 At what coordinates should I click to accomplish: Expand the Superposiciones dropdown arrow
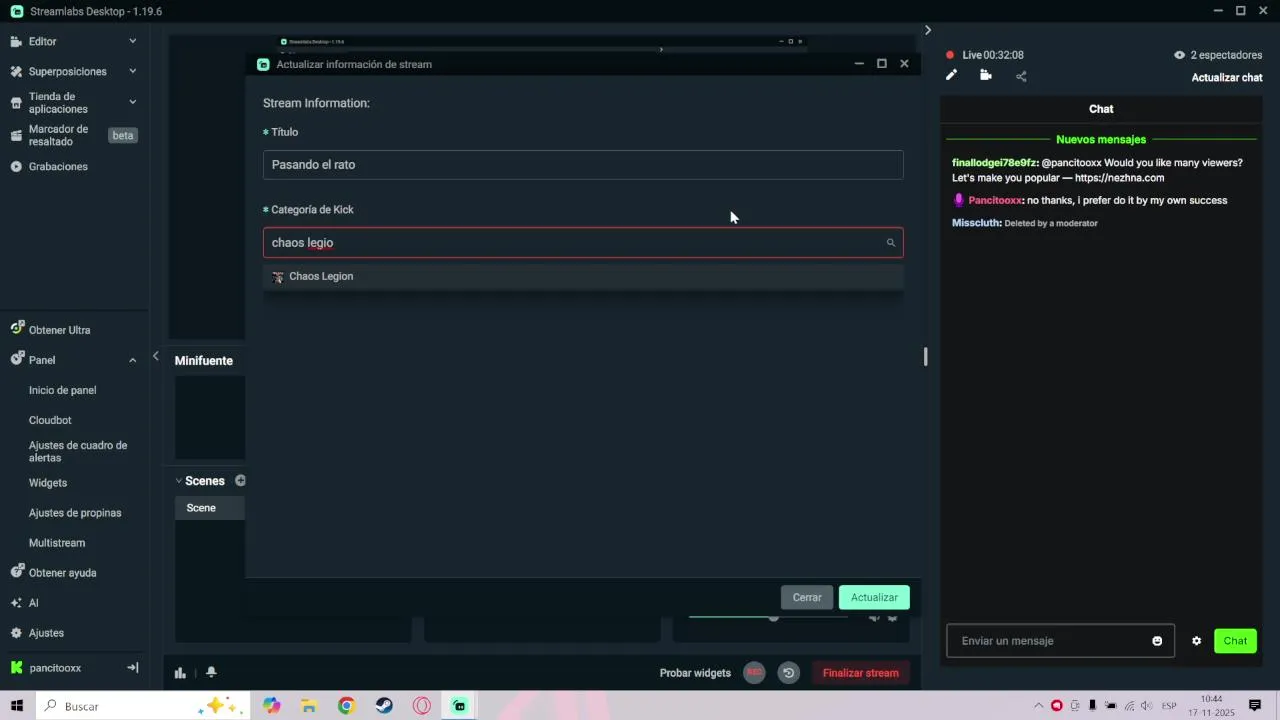(x=133, y=72)
